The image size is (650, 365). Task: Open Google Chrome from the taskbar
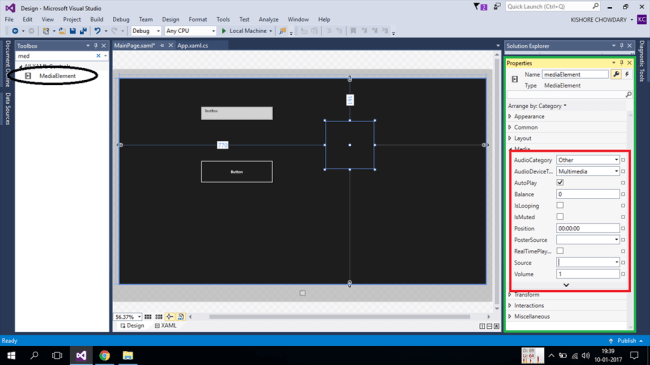click(x=104, y=355)
